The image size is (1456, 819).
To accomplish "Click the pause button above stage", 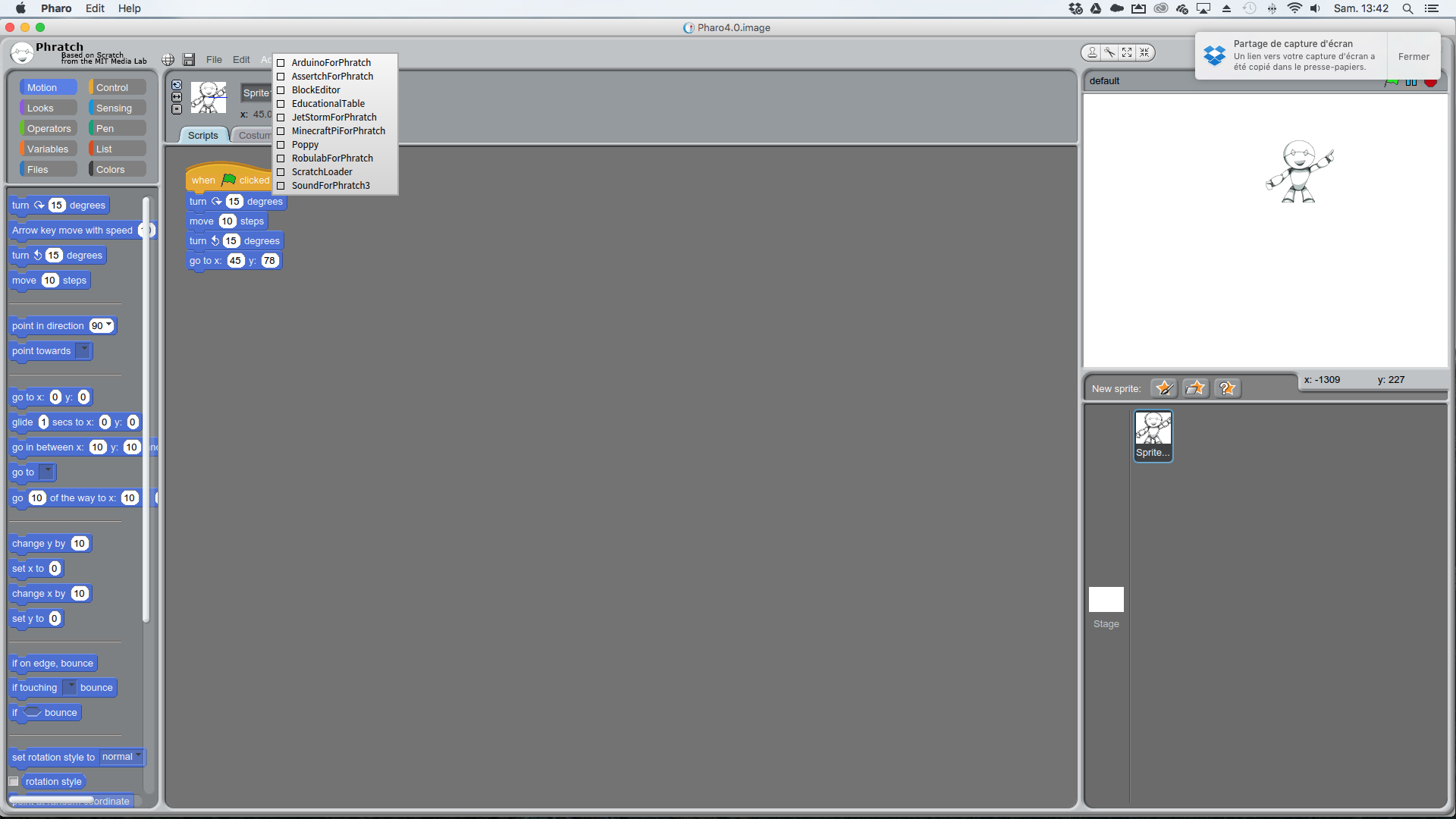I will [x=1411, y=82].
